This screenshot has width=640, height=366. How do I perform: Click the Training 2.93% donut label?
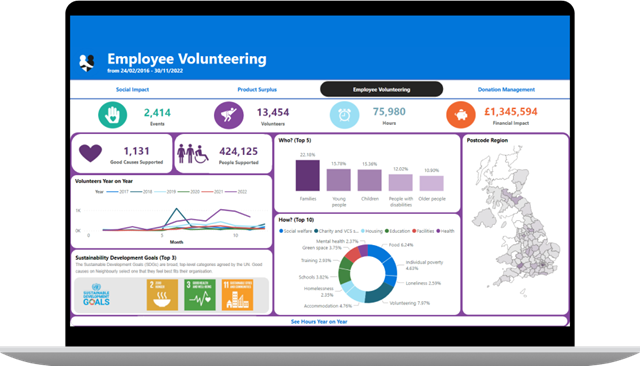(x=316, y=260)
